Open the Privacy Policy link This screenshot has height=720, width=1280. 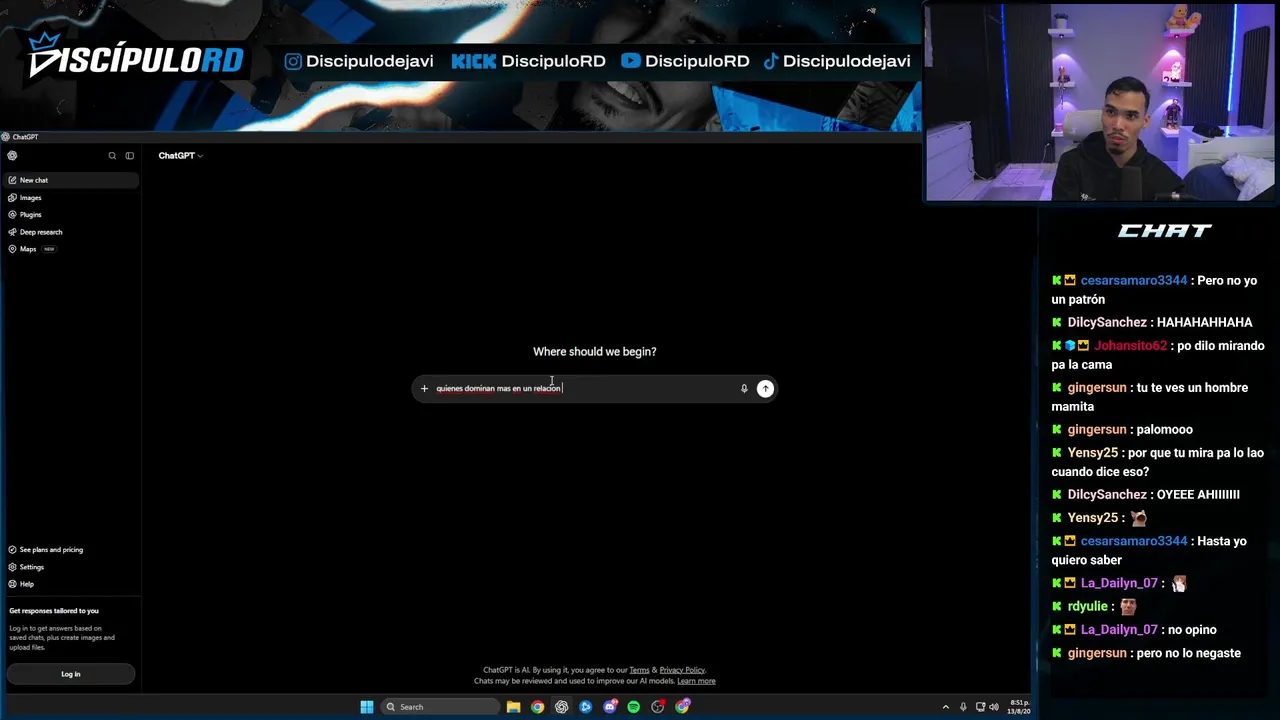(x=682, y=670)
